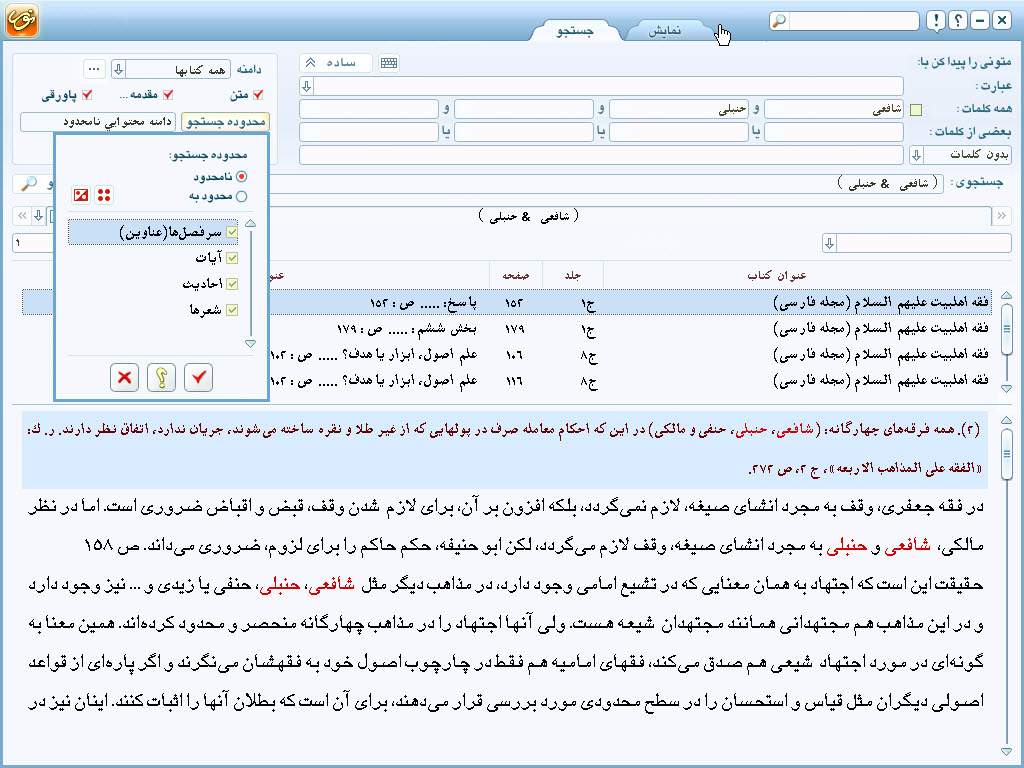This screenshot has height=768, width=1024.
Task: Open help with the question mark icon
Action: point(957,21)
